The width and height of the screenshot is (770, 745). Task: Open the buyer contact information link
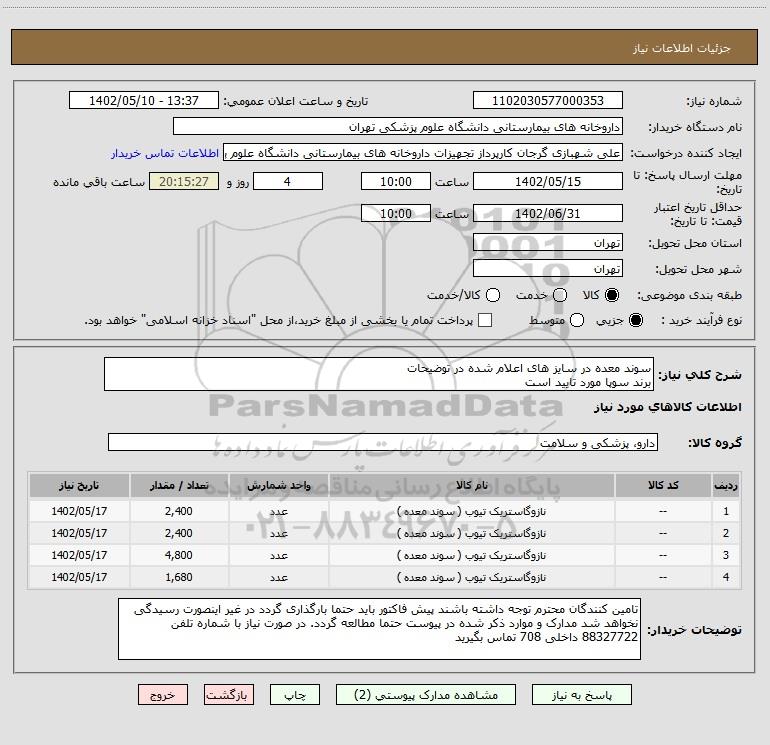[165, 153]
